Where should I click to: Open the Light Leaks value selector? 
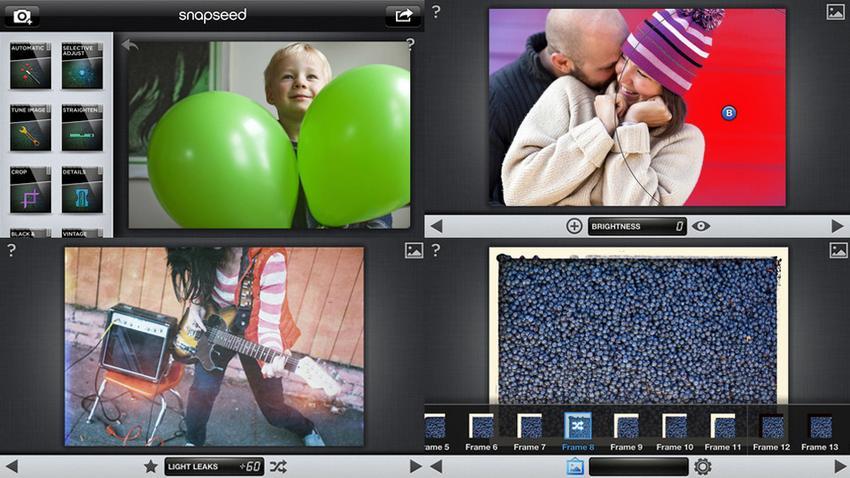(214, 466)
